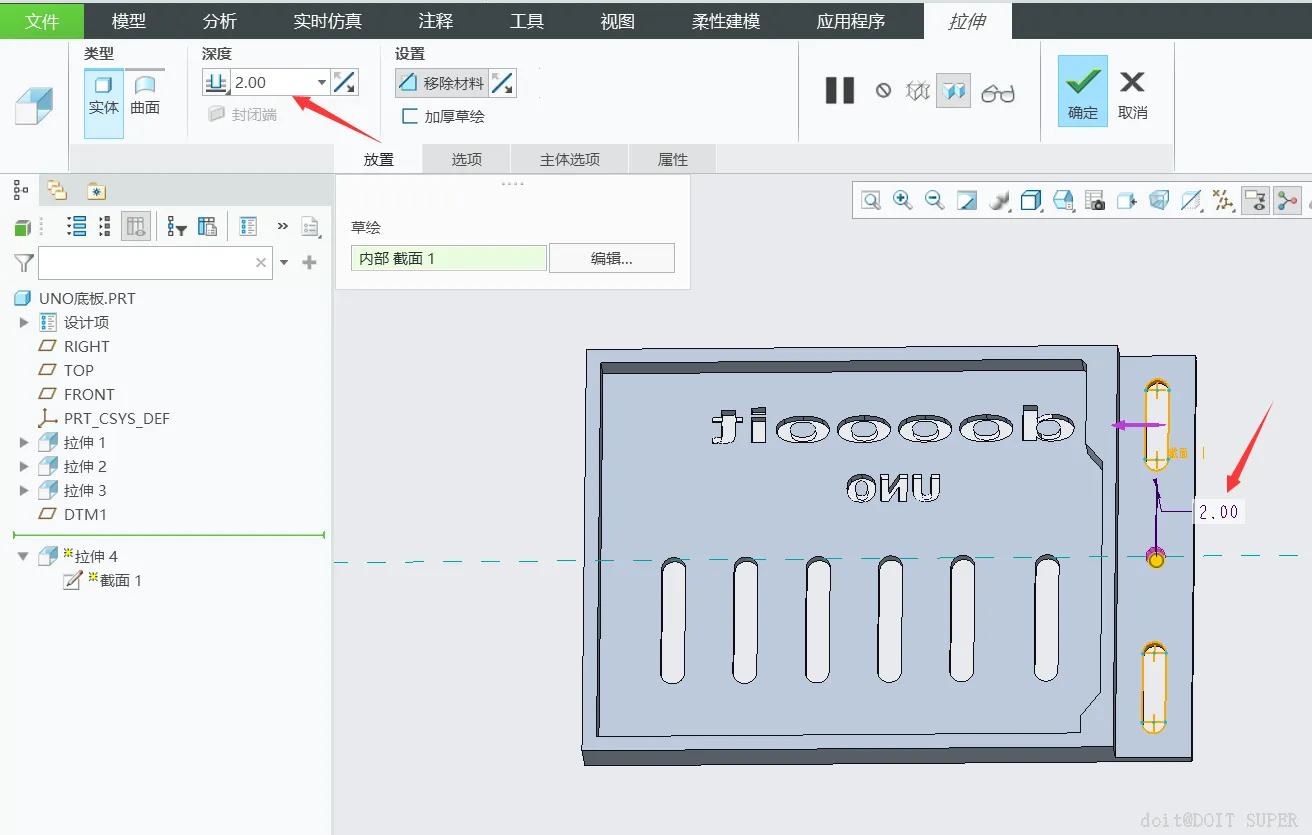This screenshot has height=835, width=1312.
Task: Click the view manager camera icon
Action: pyautogui.click(x=1095, y=201)
